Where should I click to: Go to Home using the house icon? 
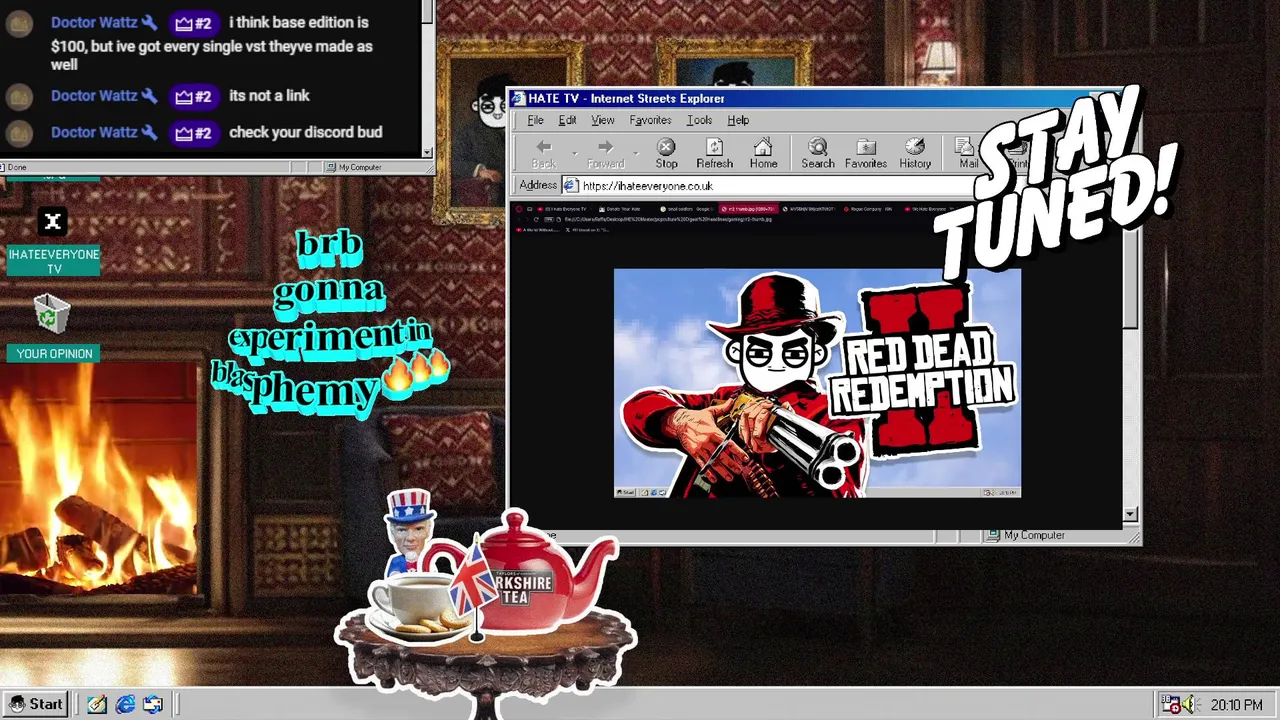[x=763, y=147]
